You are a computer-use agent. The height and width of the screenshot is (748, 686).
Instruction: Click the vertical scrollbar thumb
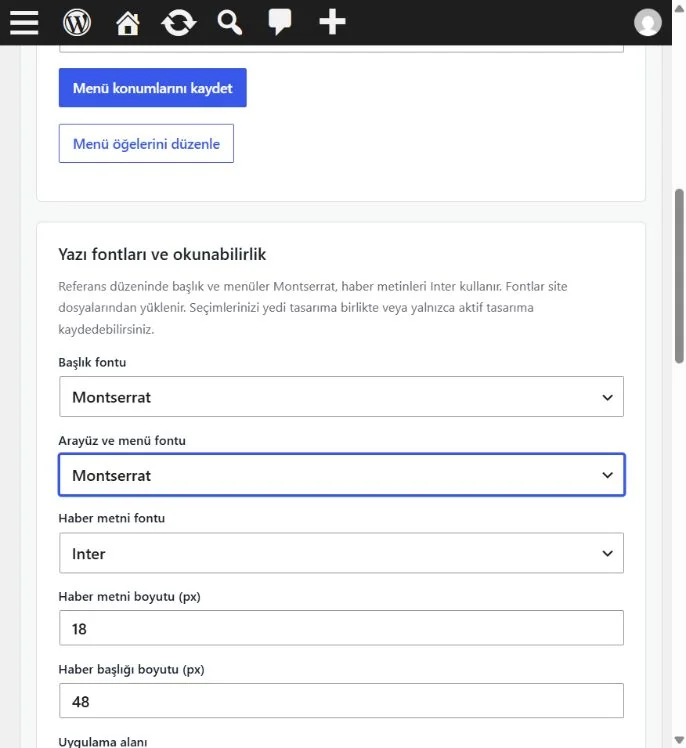[679, 276]
